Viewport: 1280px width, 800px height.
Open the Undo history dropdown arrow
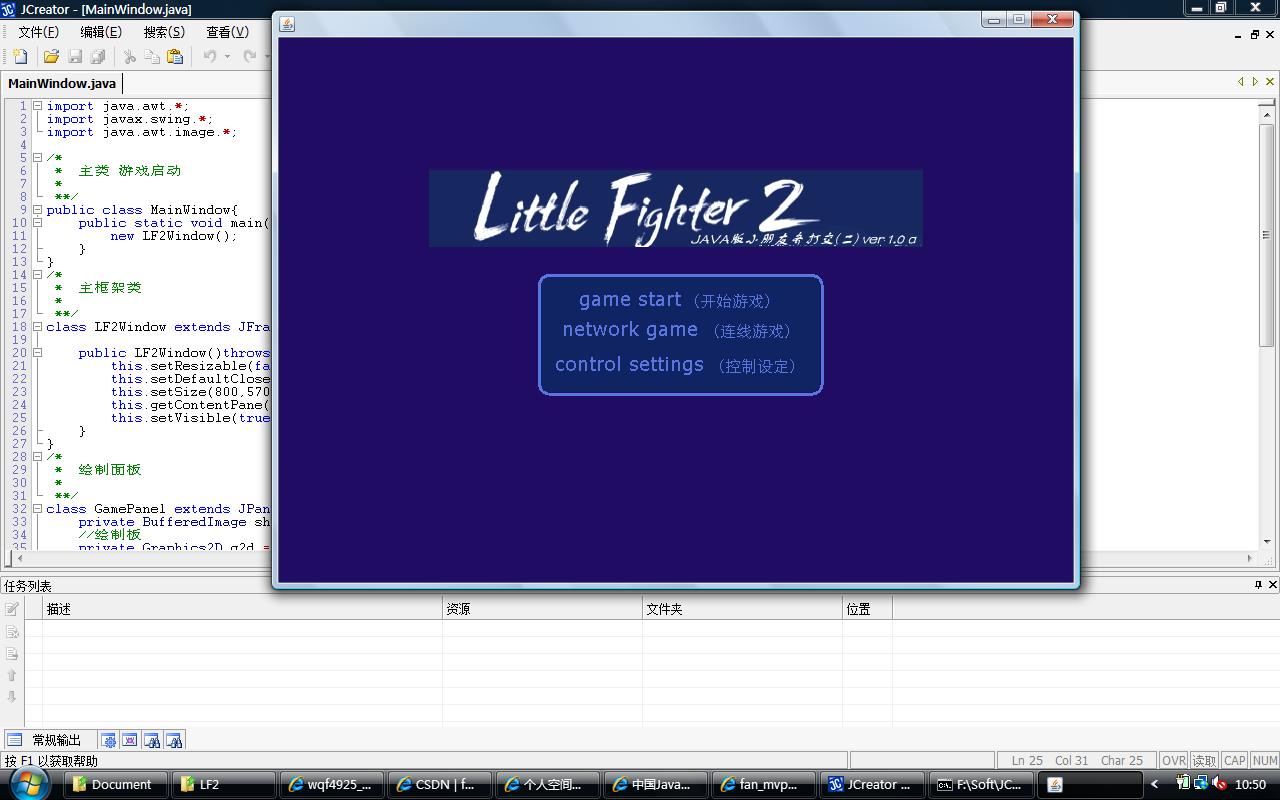227,57
